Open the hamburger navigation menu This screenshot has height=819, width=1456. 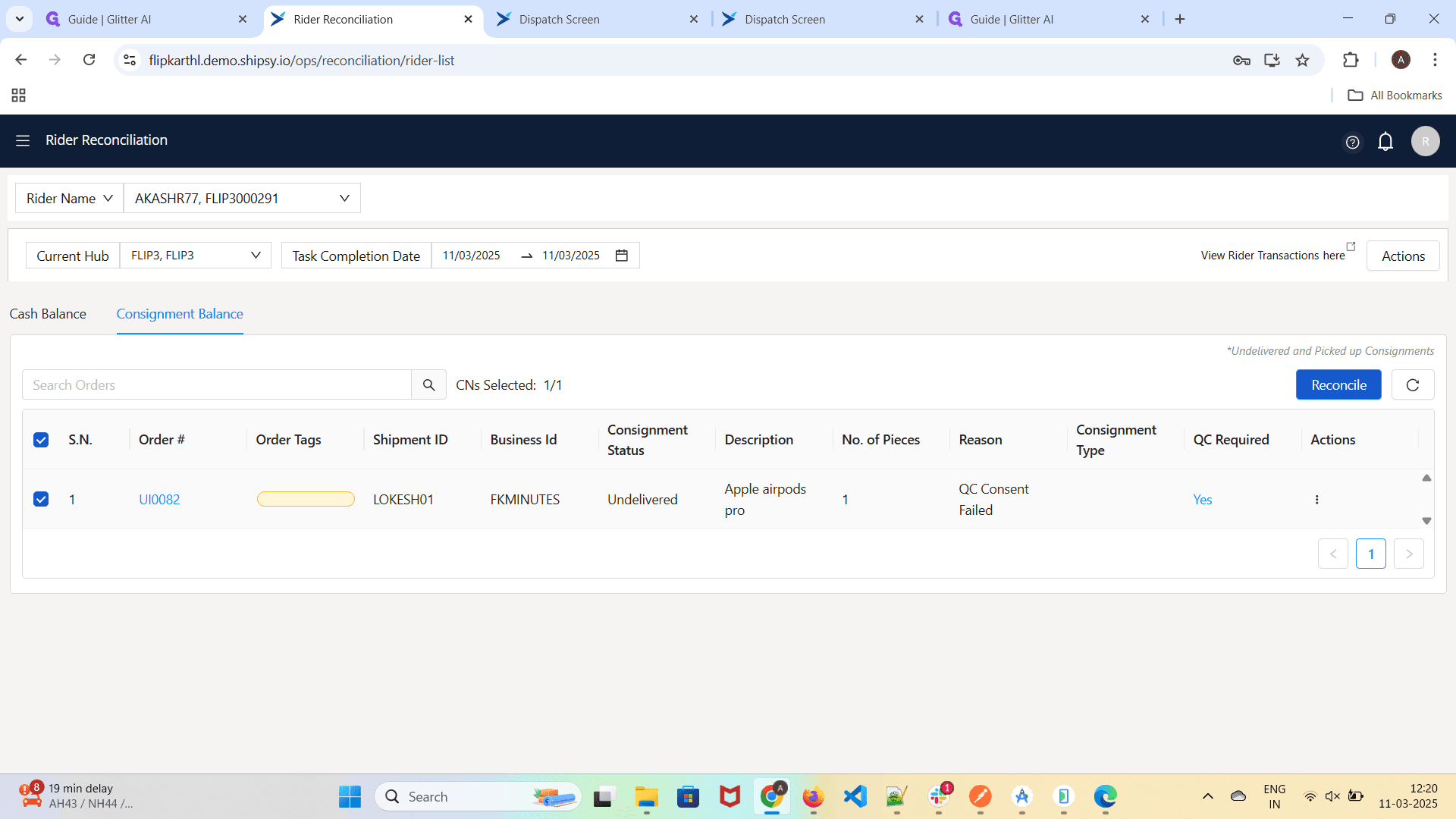(x=23, y=140)
